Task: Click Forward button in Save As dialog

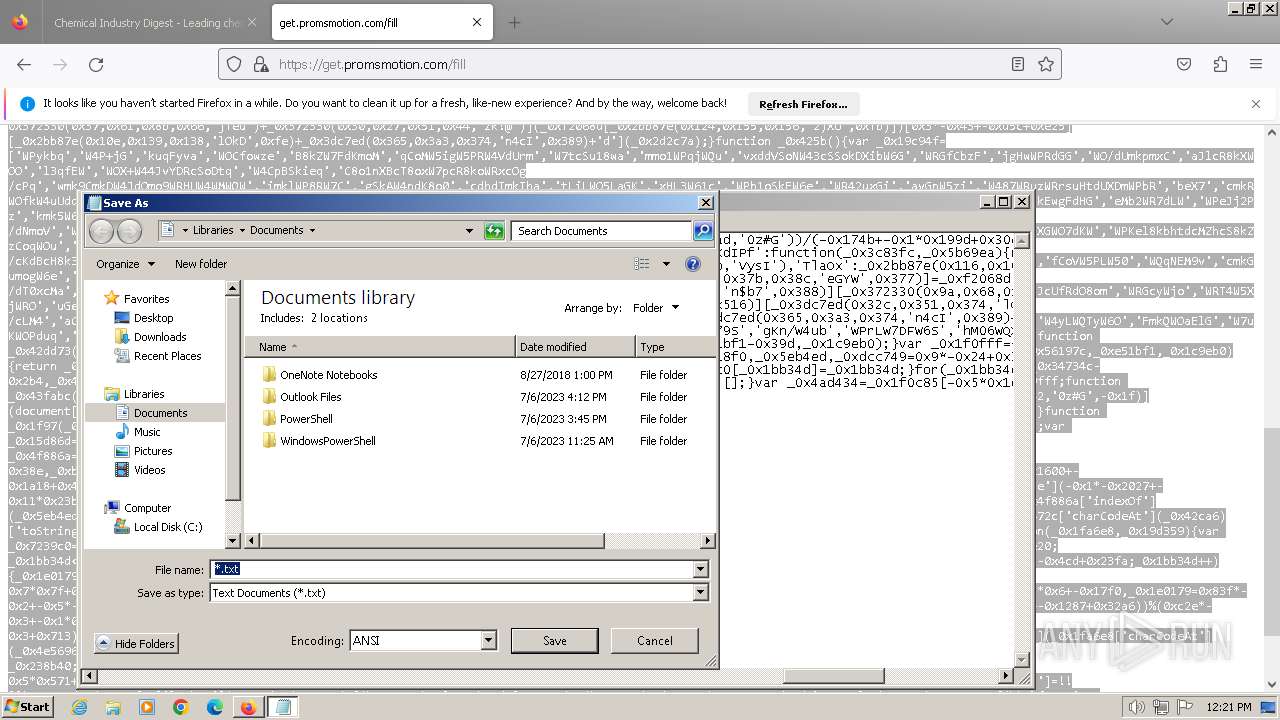Action: coord(129,231)
